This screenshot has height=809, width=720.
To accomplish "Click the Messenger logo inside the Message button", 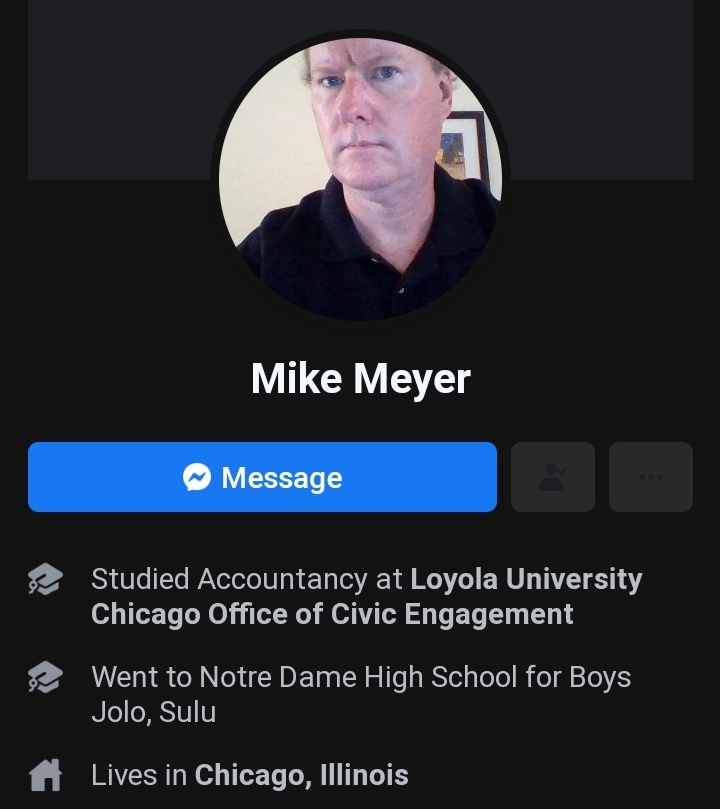I will click(x=197, y=477).
